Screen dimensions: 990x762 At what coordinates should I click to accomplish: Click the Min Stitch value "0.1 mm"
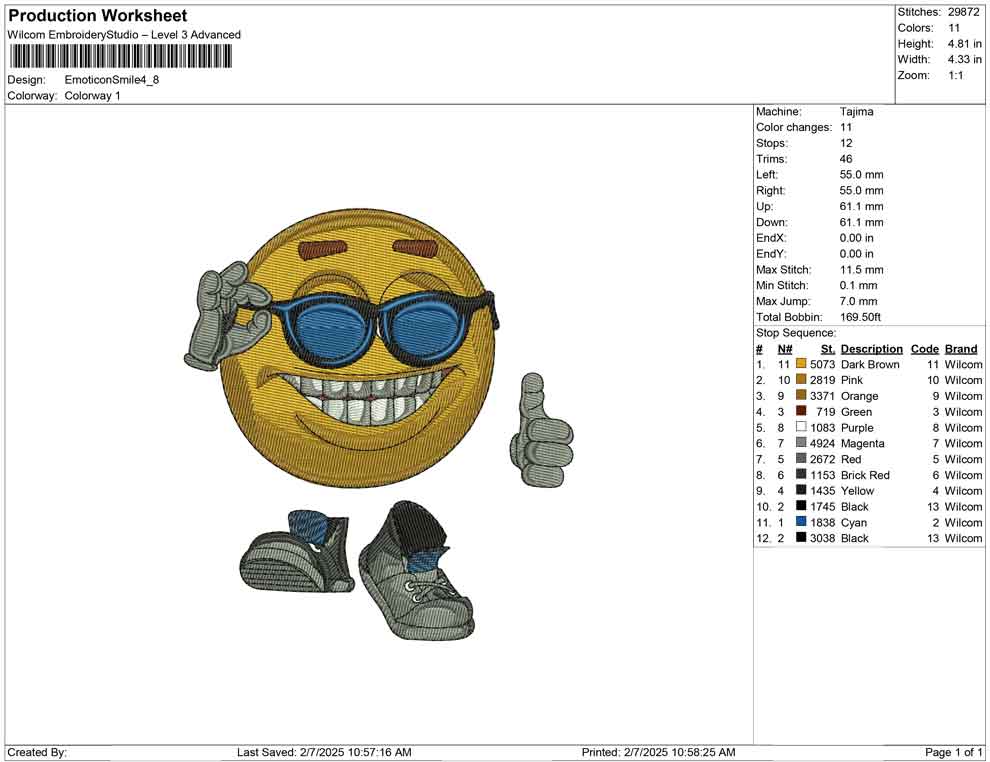coord(859,285)
